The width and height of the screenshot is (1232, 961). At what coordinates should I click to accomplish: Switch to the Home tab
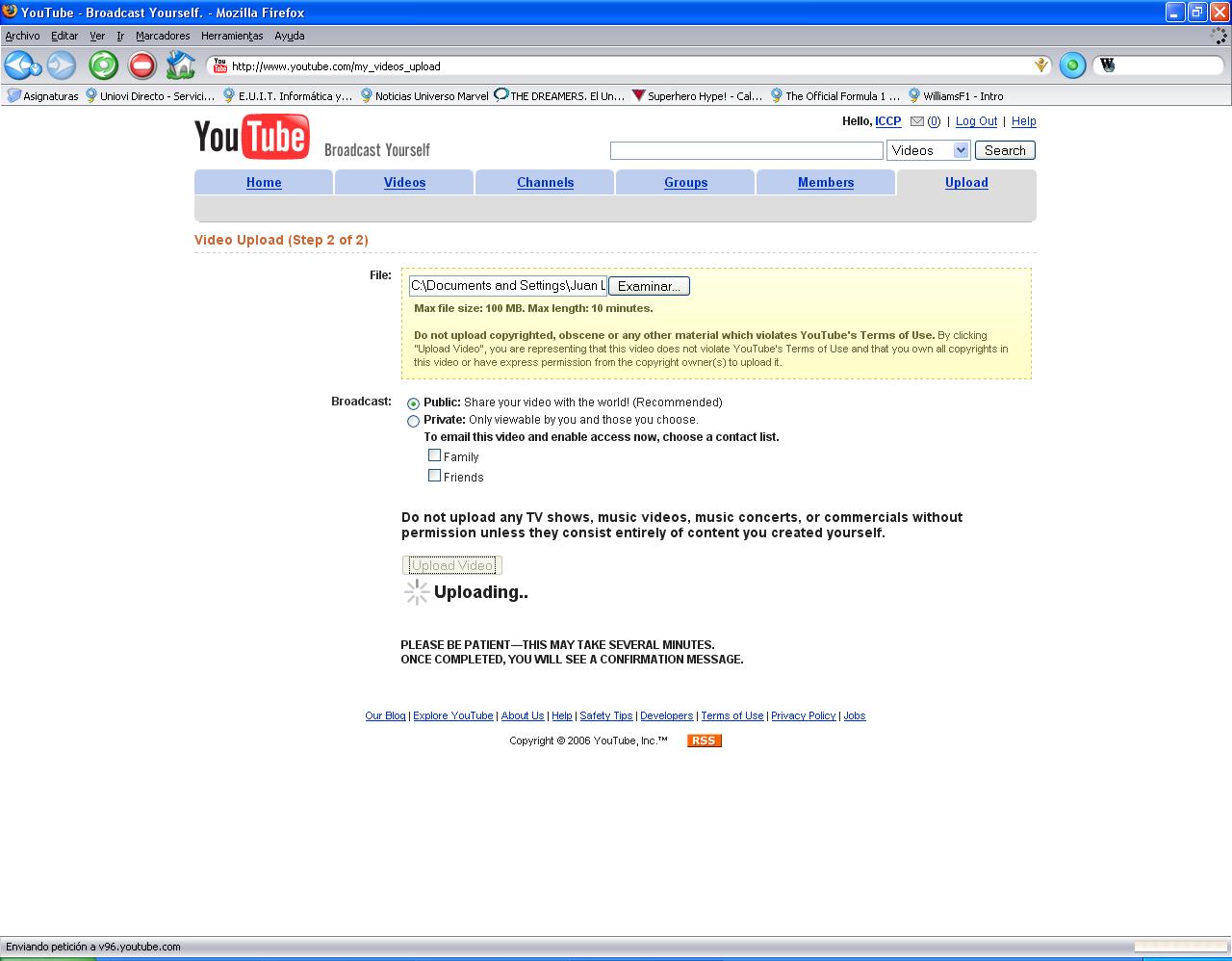[264, 182]
